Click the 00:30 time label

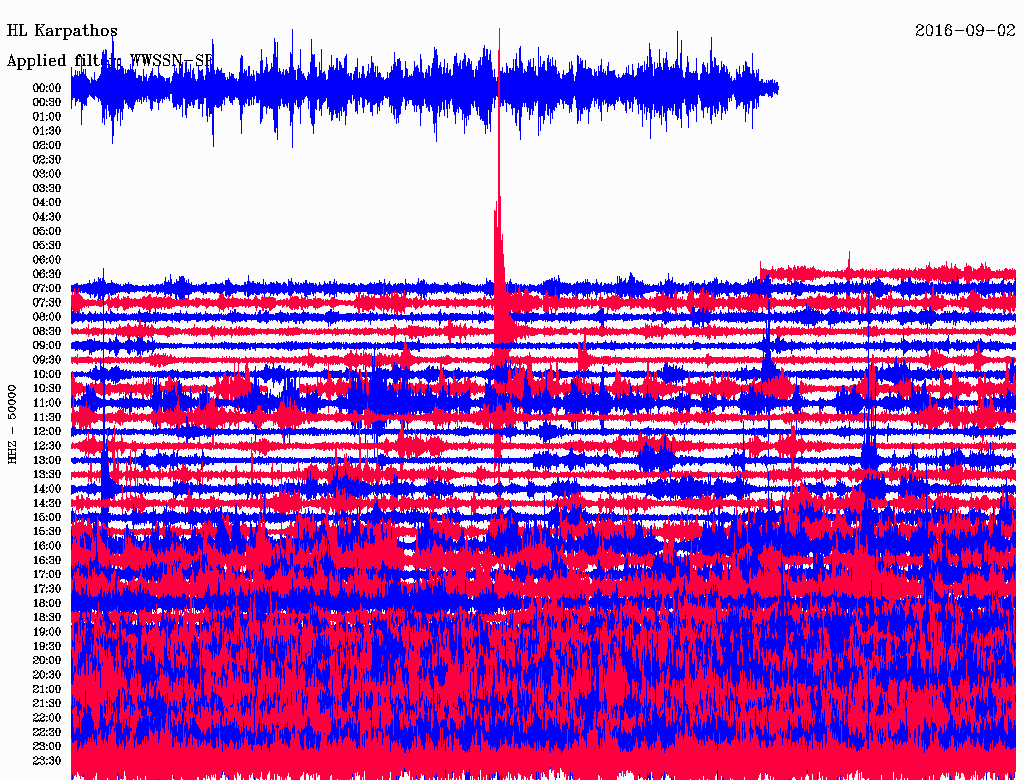click(47, 102)
